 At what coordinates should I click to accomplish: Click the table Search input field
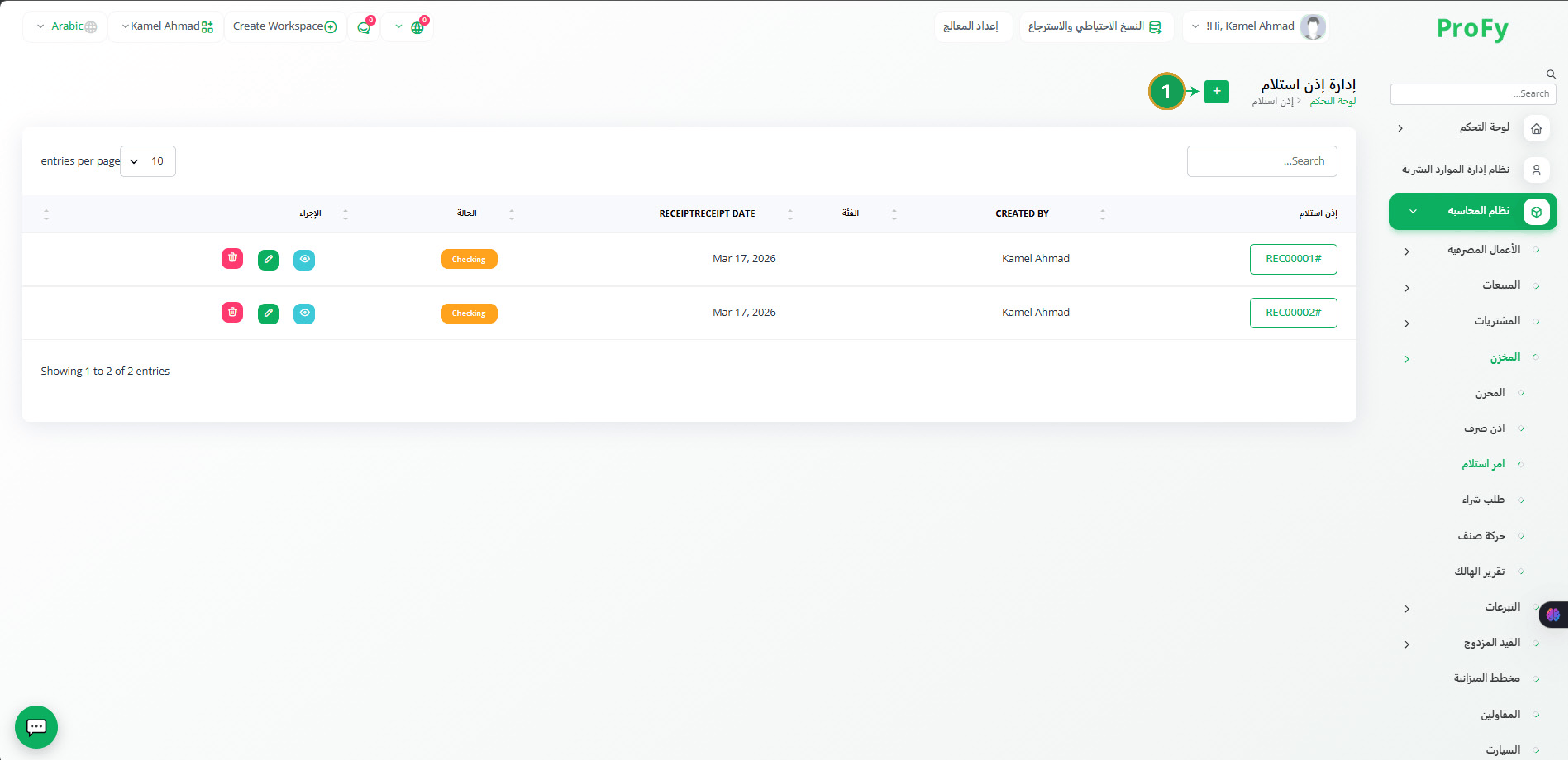pos(1261,161)
